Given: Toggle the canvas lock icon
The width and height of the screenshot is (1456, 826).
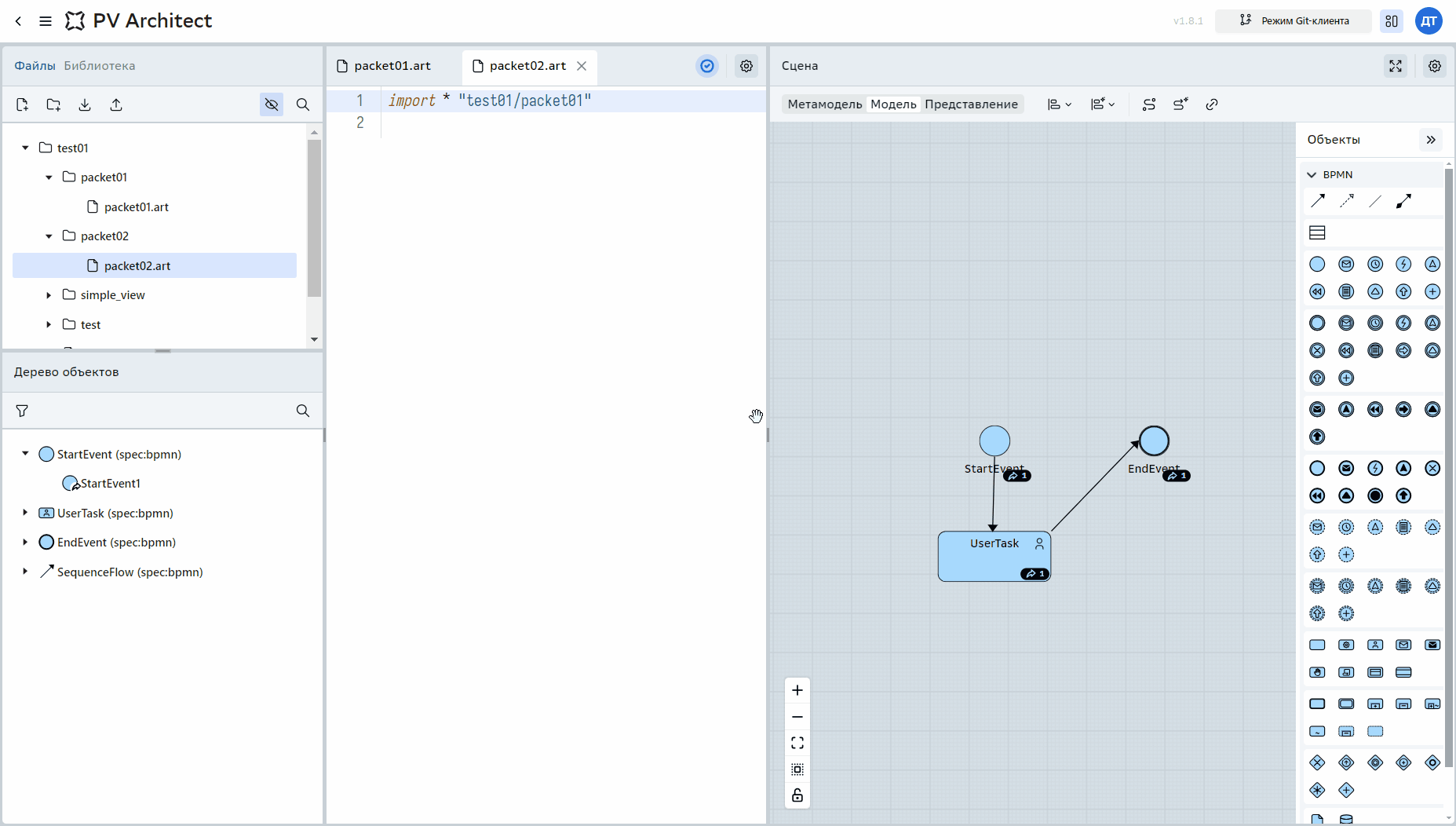Looking at the screenshot, I should point(797,795).
